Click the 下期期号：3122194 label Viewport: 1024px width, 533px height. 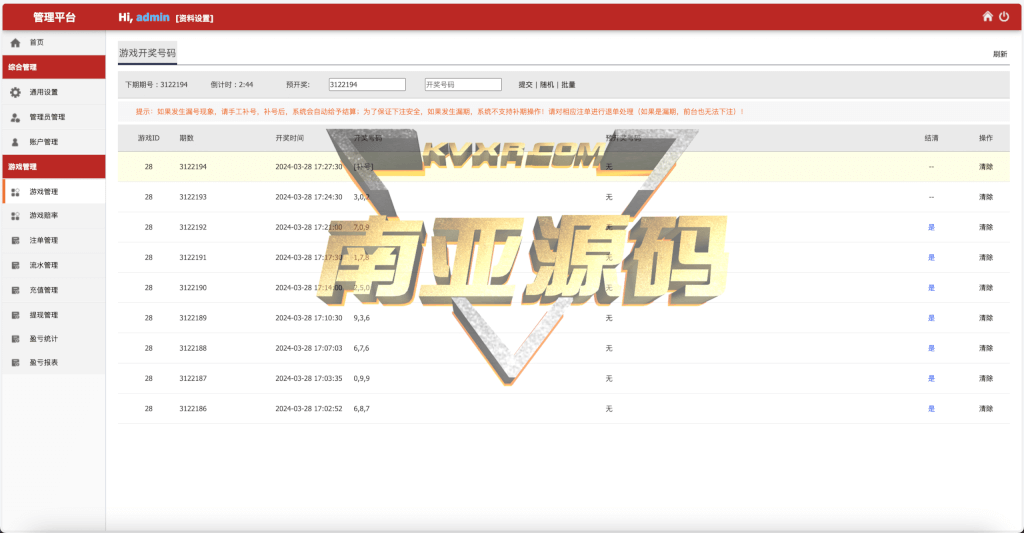157,85
